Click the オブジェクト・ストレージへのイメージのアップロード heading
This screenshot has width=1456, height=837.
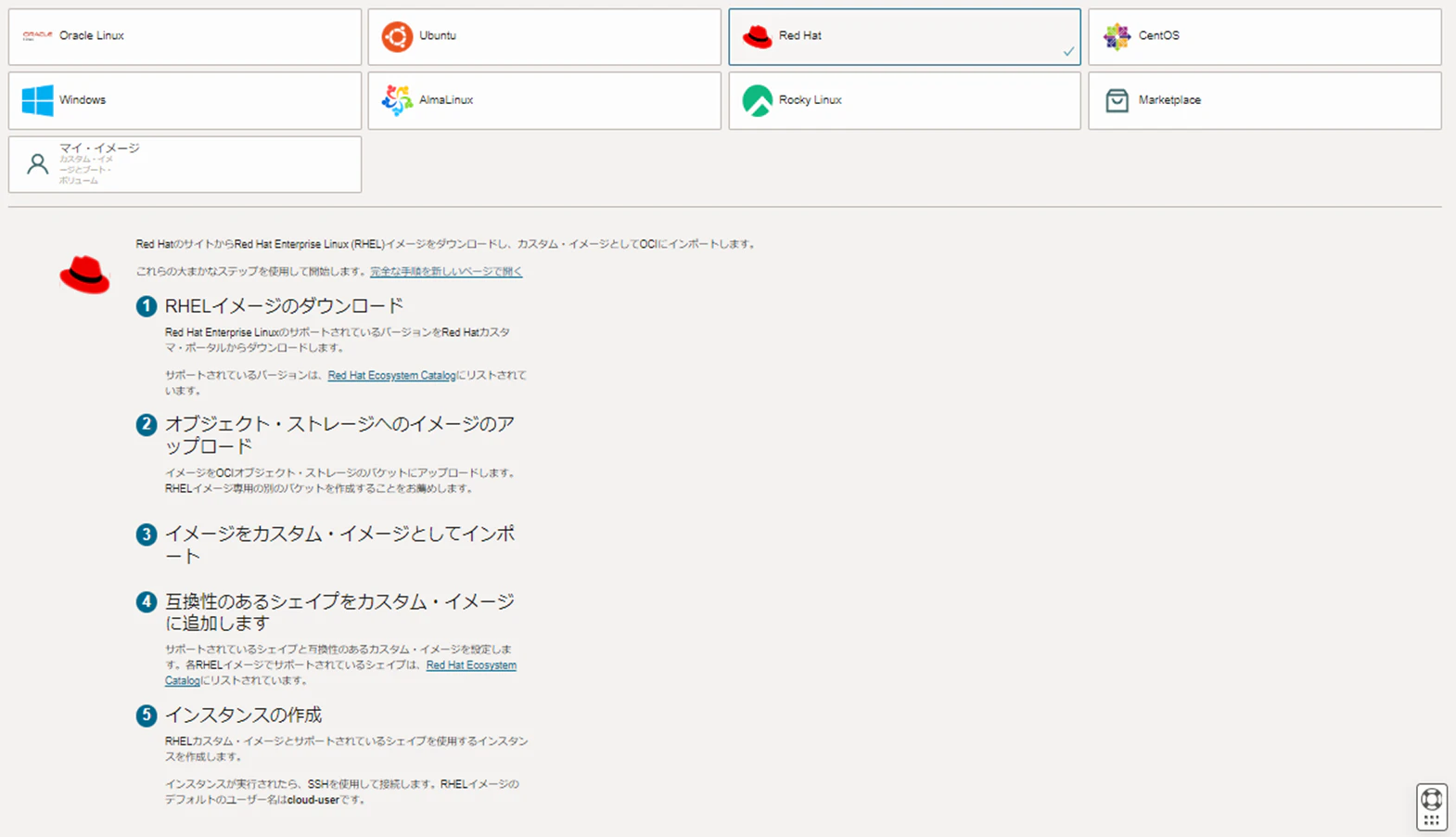coord(339,435)
